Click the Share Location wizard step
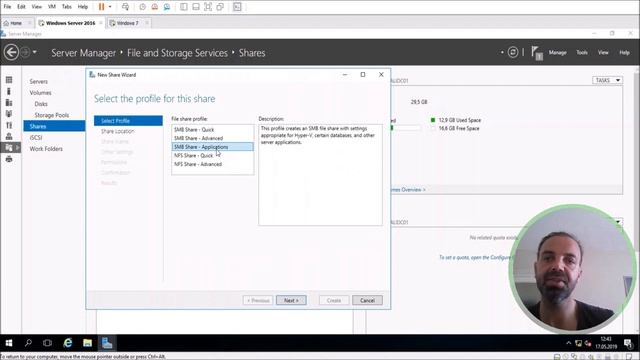Viewport: 640px width, 360px height. click(x=118, y=131)
